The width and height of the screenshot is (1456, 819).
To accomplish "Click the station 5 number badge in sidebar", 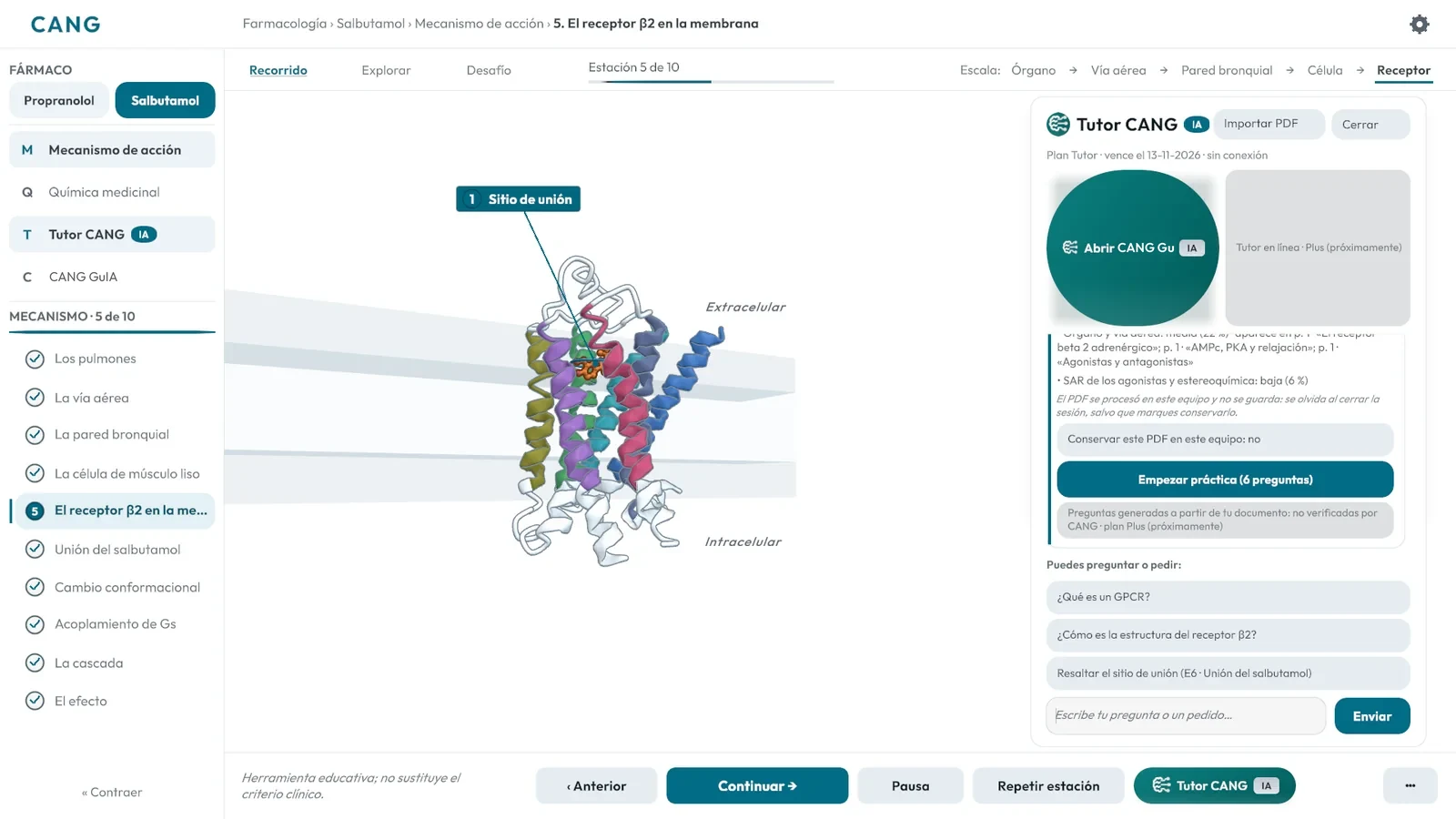I will (35, 511).
